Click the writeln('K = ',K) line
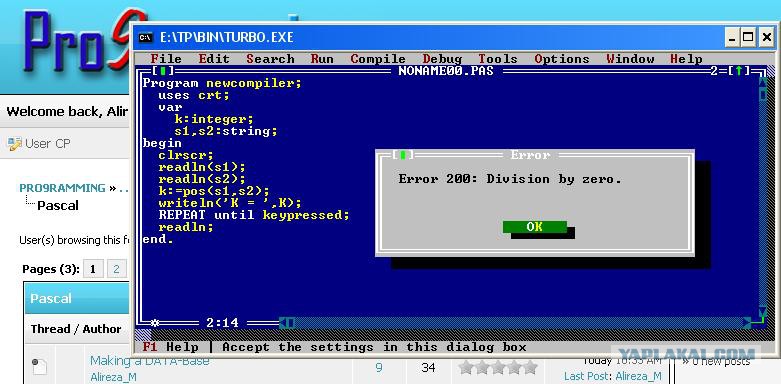Screen dimensions: 781x384 [230, 203]
